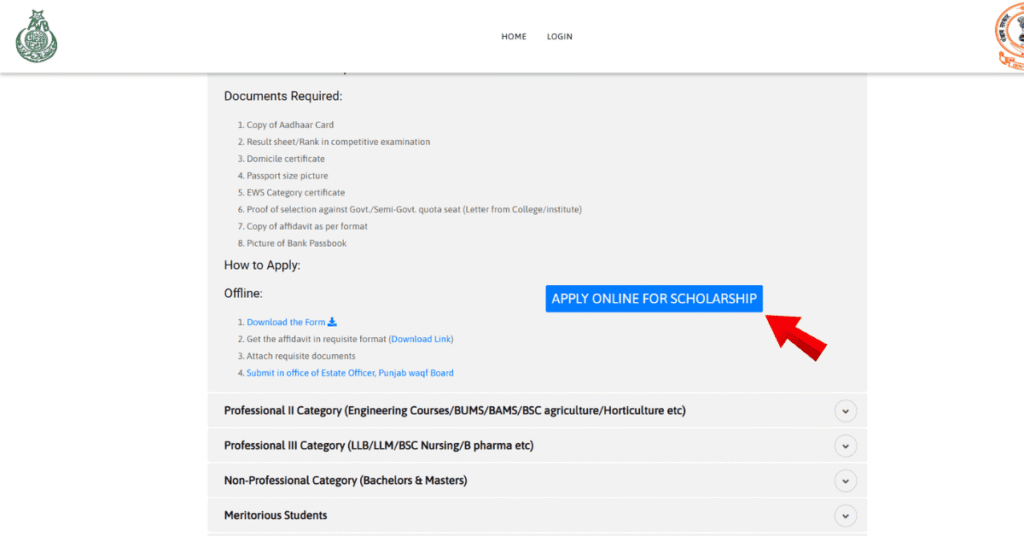Click the Meritorious Students heading

(276, 515)
